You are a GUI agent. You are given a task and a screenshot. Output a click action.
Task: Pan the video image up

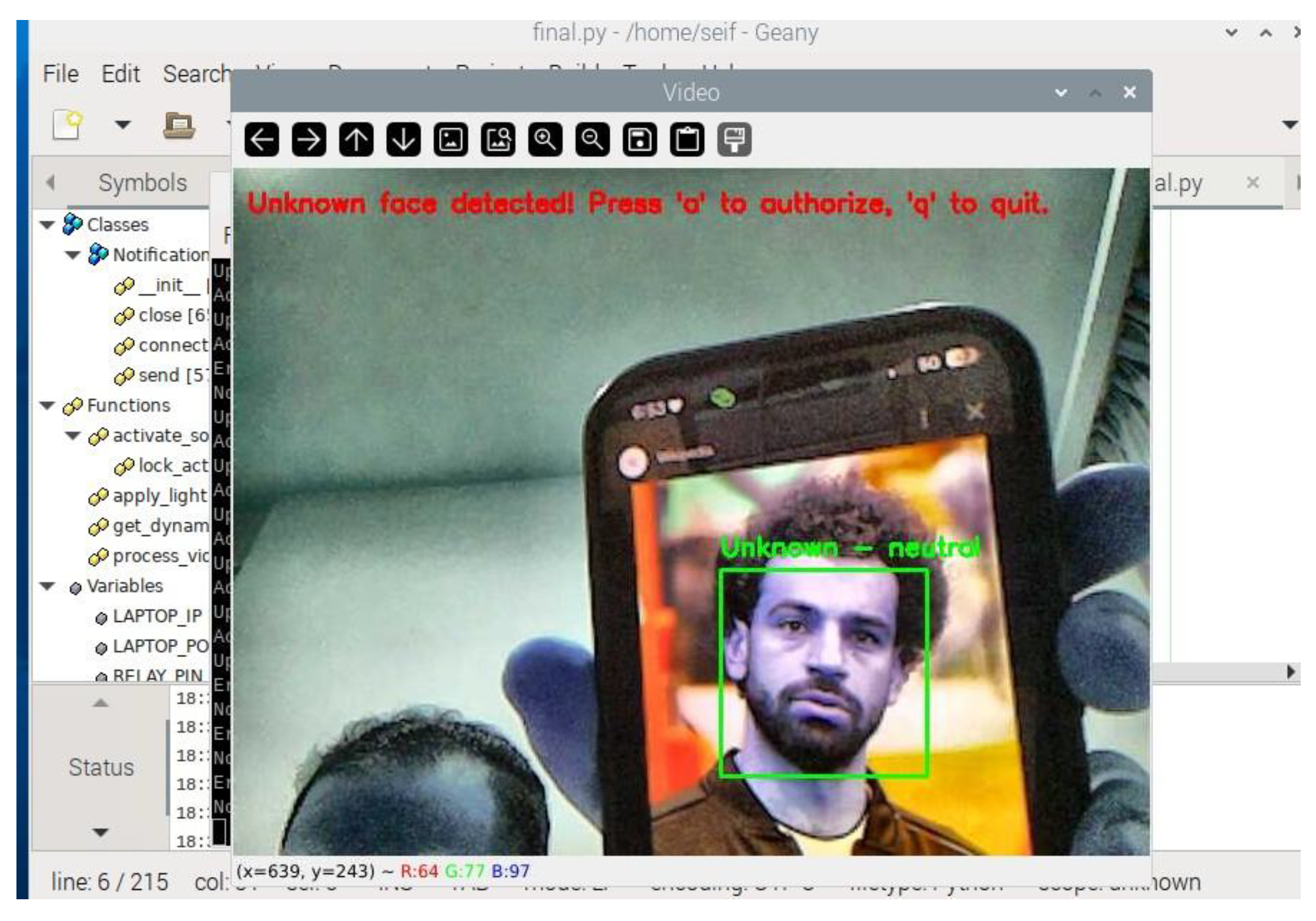(356, 140)
